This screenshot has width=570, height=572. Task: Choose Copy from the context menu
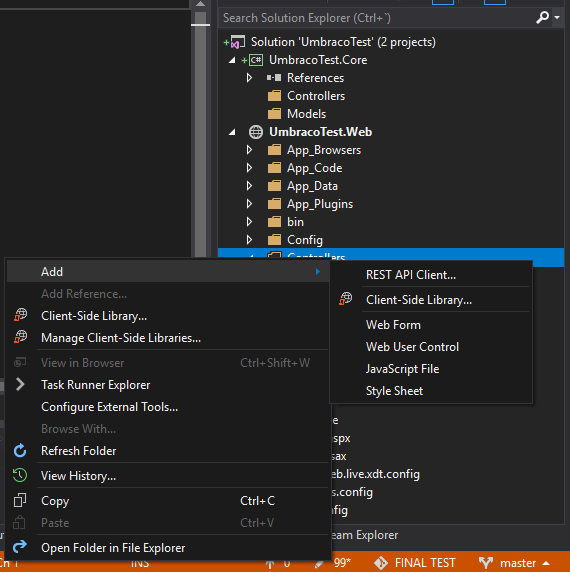pyautogui.click(x=168, y=501)
